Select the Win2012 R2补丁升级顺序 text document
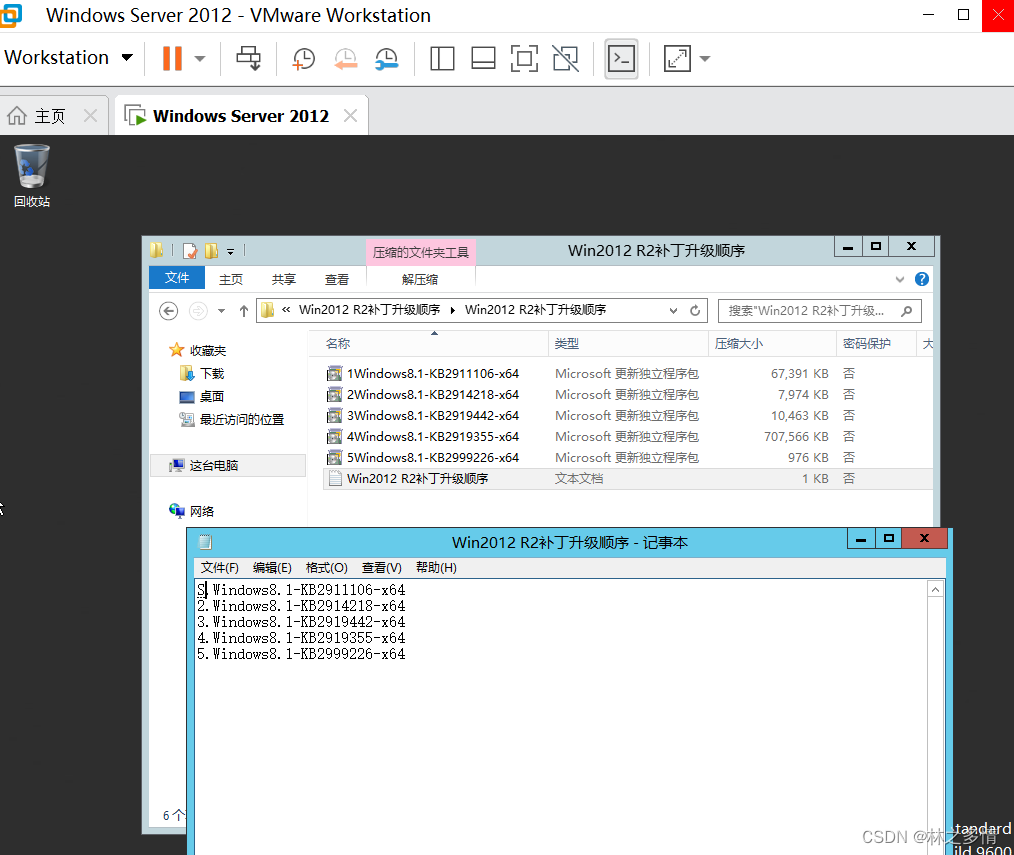 pos(627,479)
